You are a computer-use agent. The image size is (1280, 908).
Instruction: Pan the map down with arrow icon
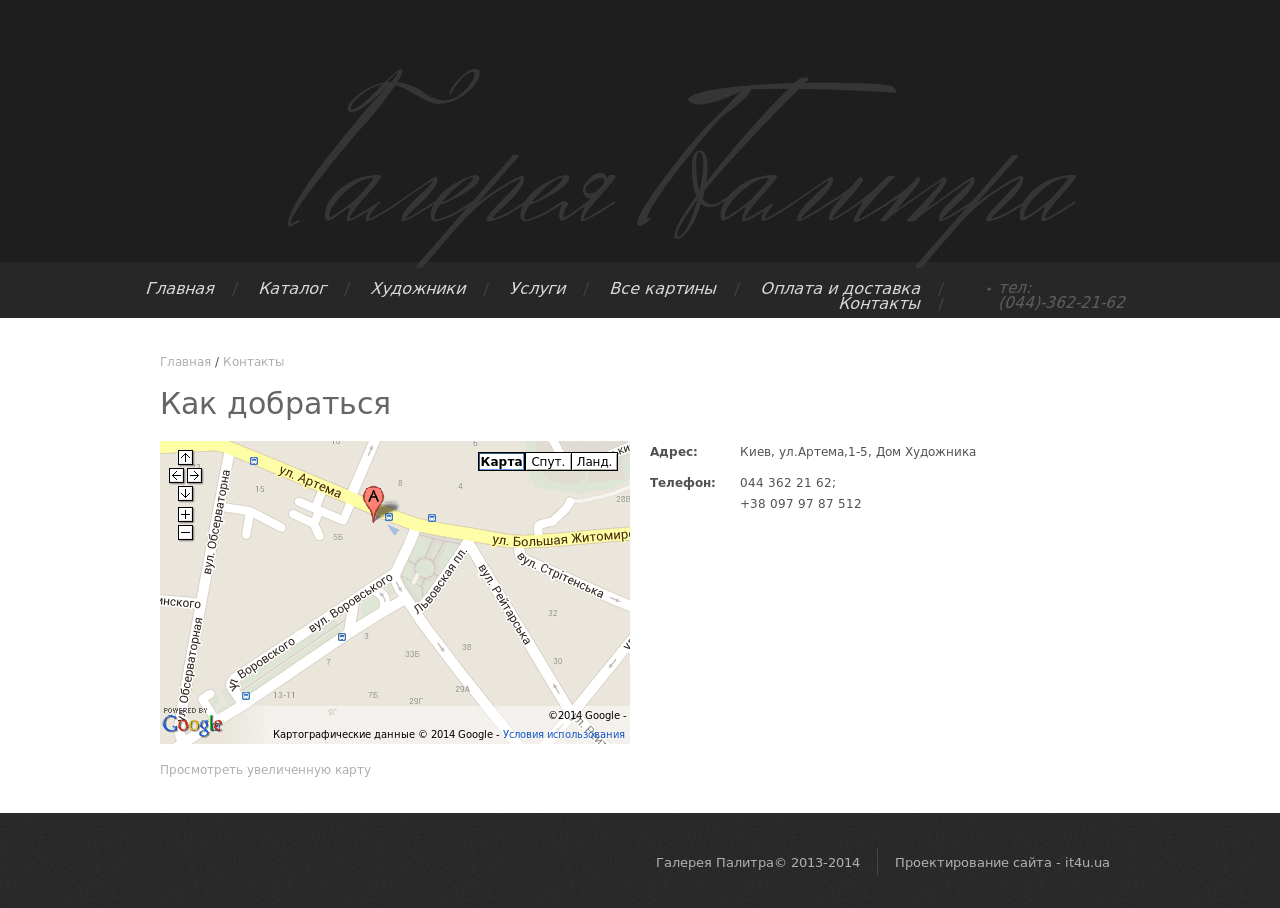185,493
